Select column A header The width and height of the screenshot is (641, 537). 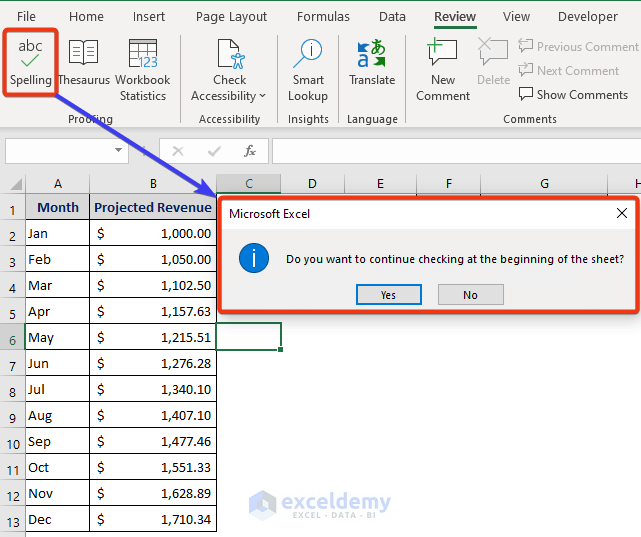tap(58, 183)
